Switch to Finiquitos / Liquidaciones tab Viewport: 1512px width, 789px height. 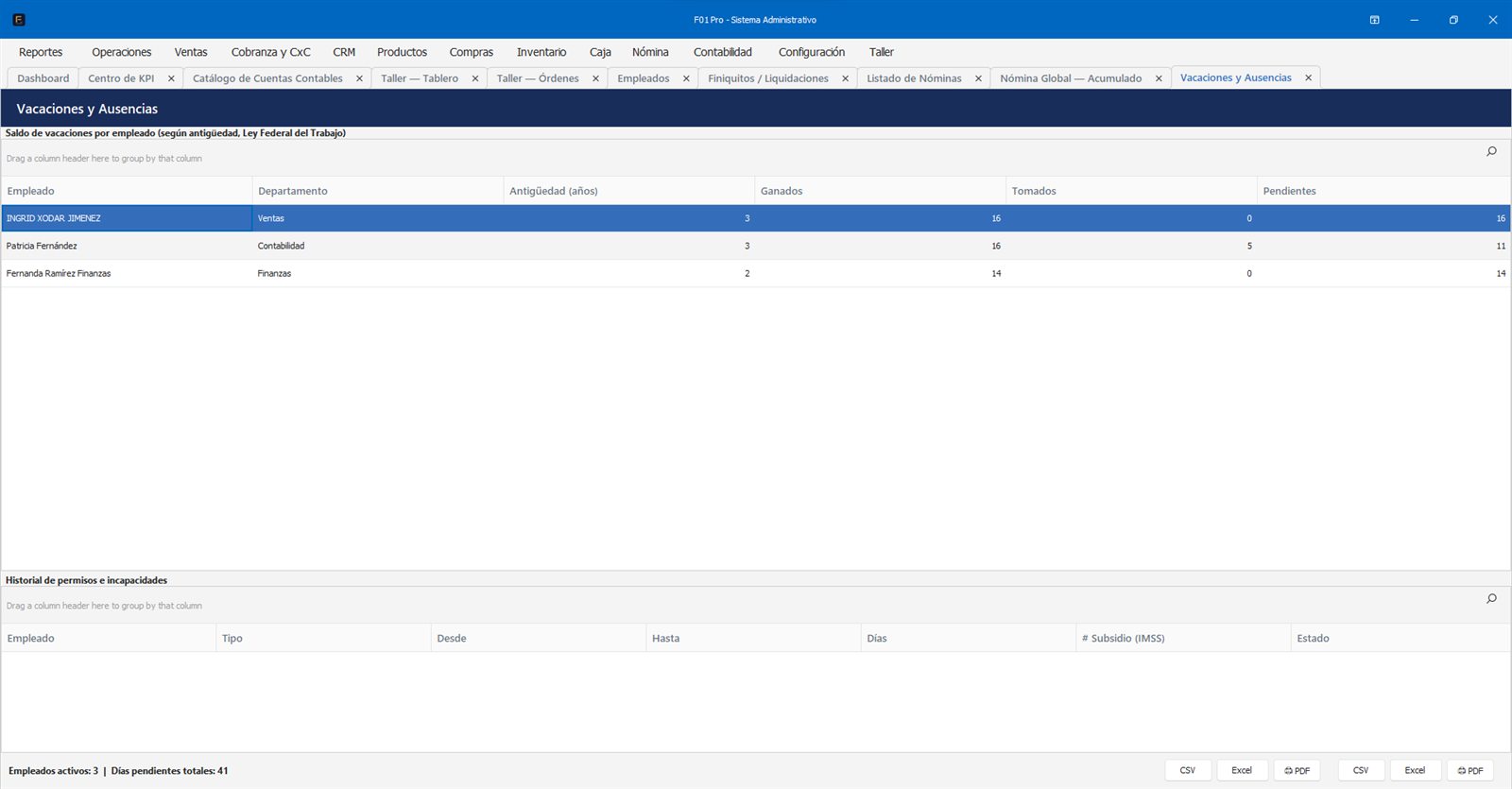pos(768,78)
